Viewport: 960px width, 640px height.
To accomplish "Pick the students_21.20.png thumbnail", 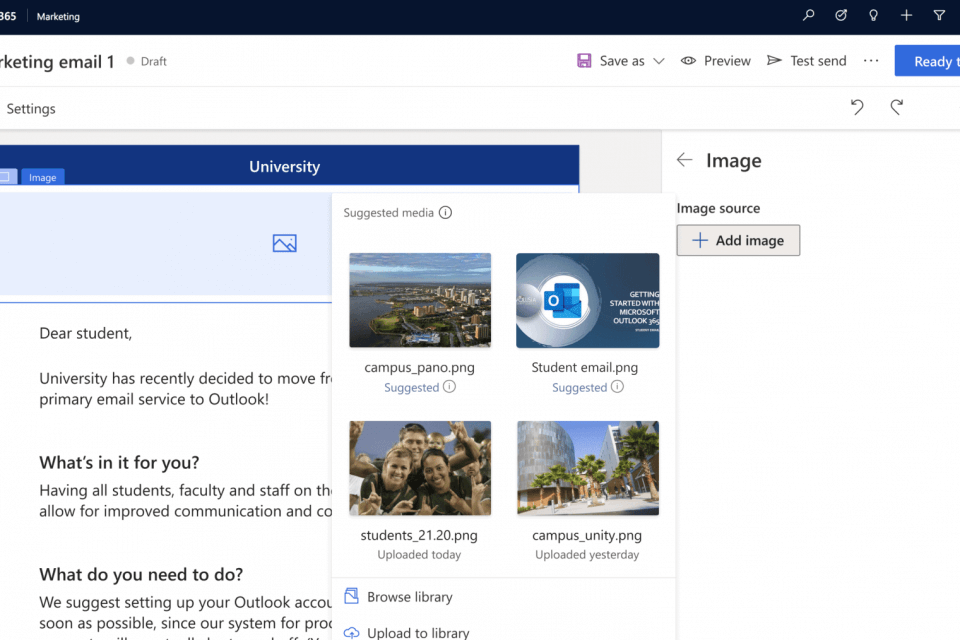I will [420, 468].
